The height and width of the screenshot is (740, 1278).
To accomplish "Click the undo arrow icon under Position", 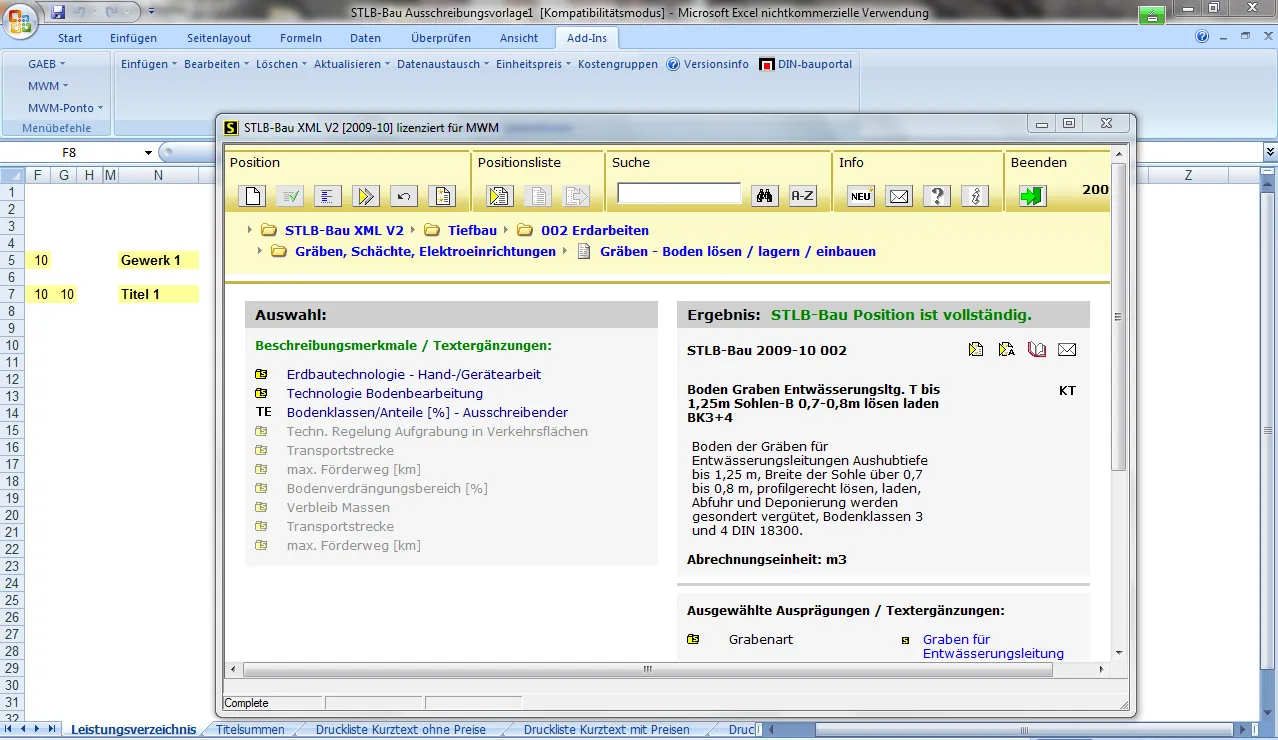I will (x=403, y=196).
